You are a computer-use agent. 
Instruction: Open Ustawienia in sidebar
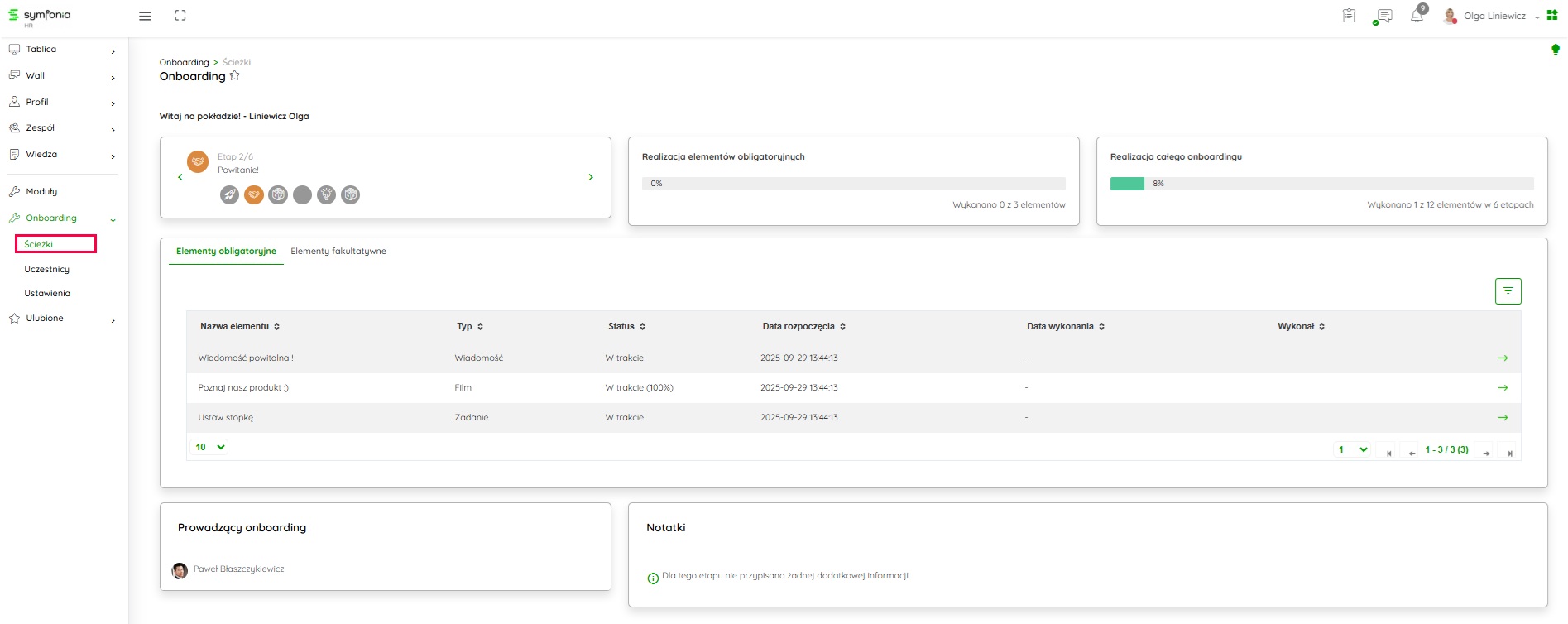click(x=47, y=294)
